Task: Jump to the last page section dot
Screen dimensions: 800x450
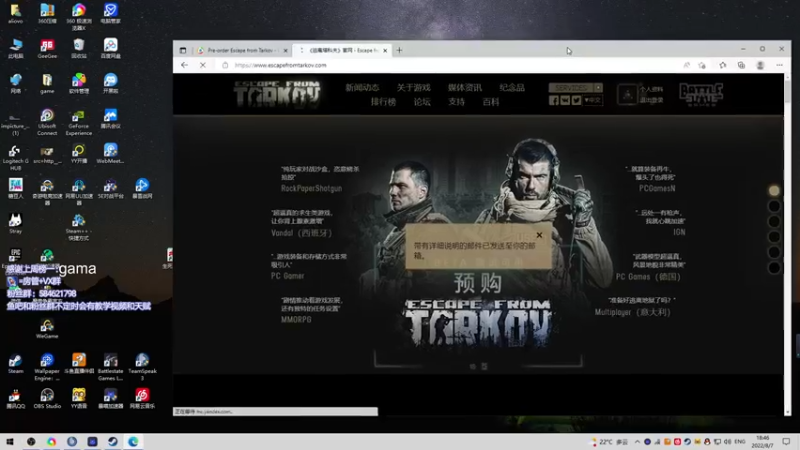Action: coord(774,267)
